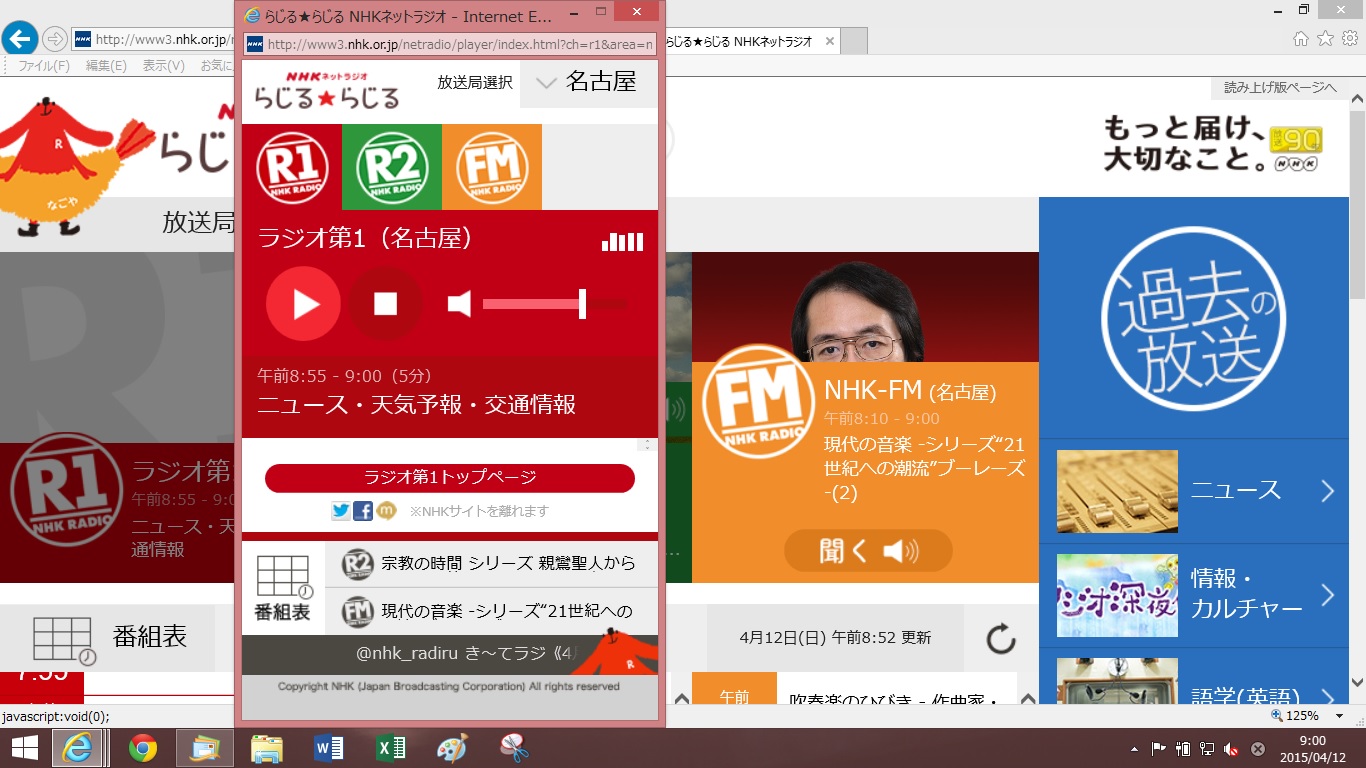Open network status icon in tray
The image size is (1366, 768).
pyautogui.click(x=1207, y=749)
